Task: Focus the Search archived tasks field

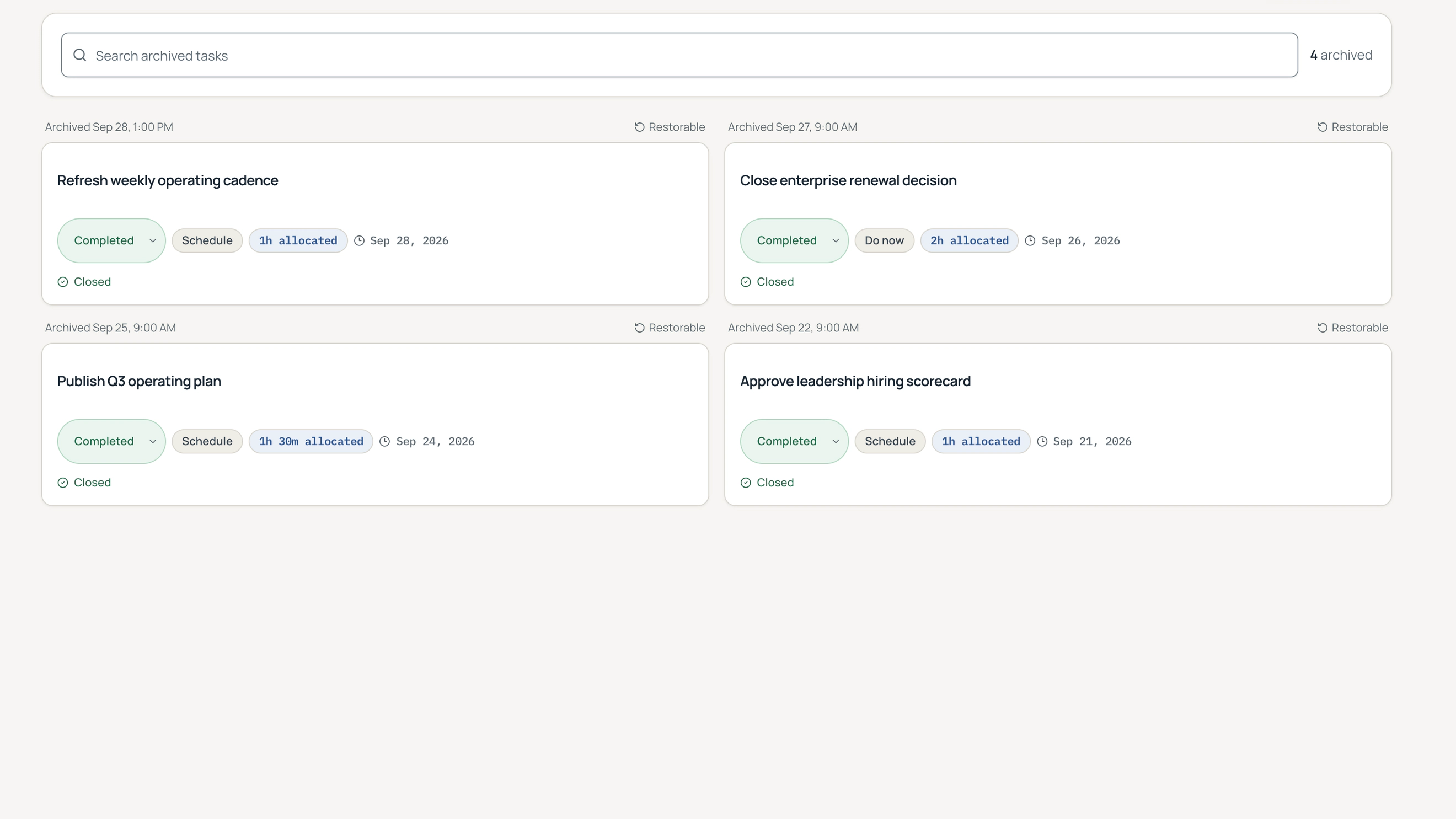Action: (x=679, y=55)
